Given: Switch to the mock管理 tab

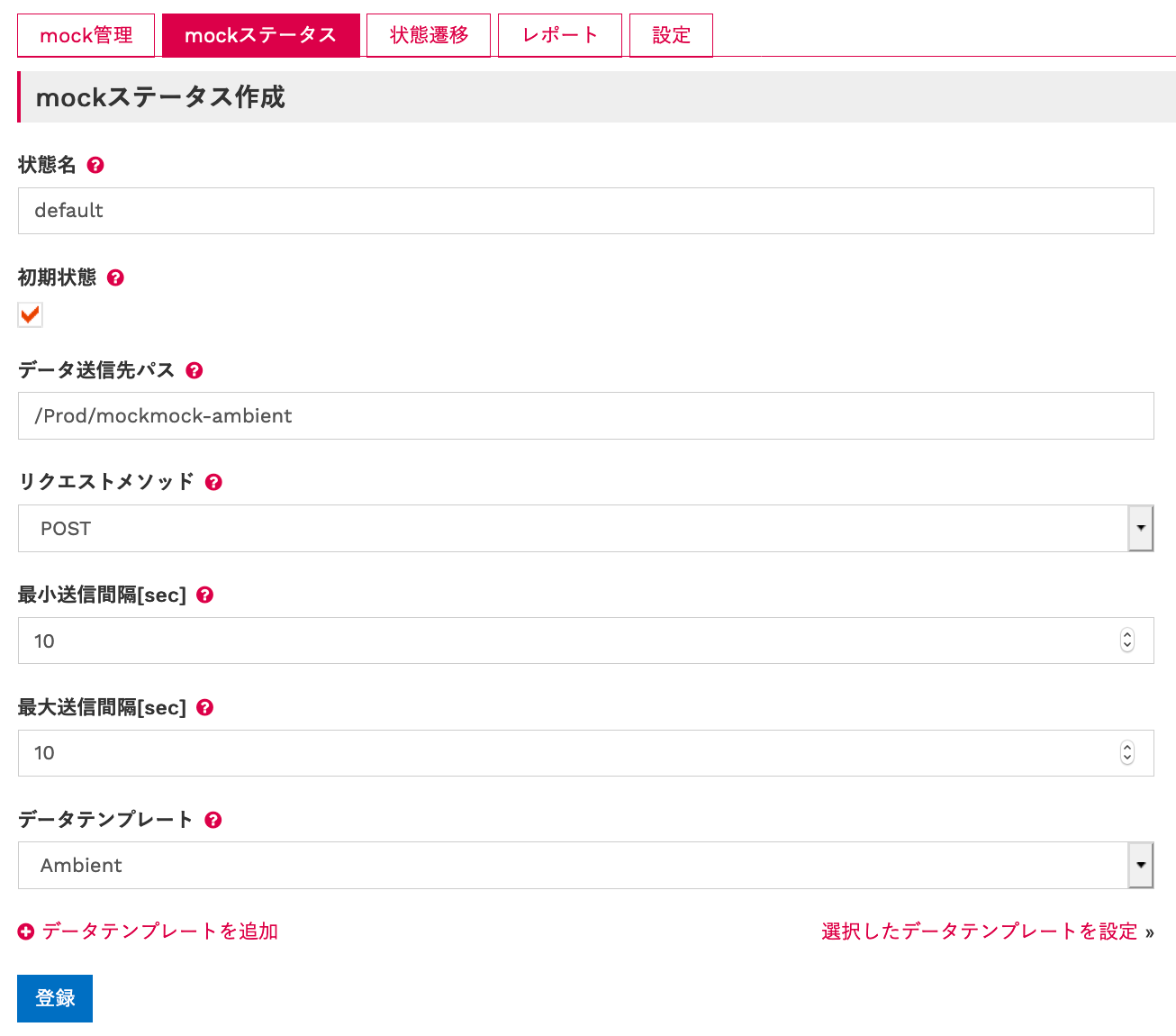Looking at the screenshot, I should (x=86, y=35).
